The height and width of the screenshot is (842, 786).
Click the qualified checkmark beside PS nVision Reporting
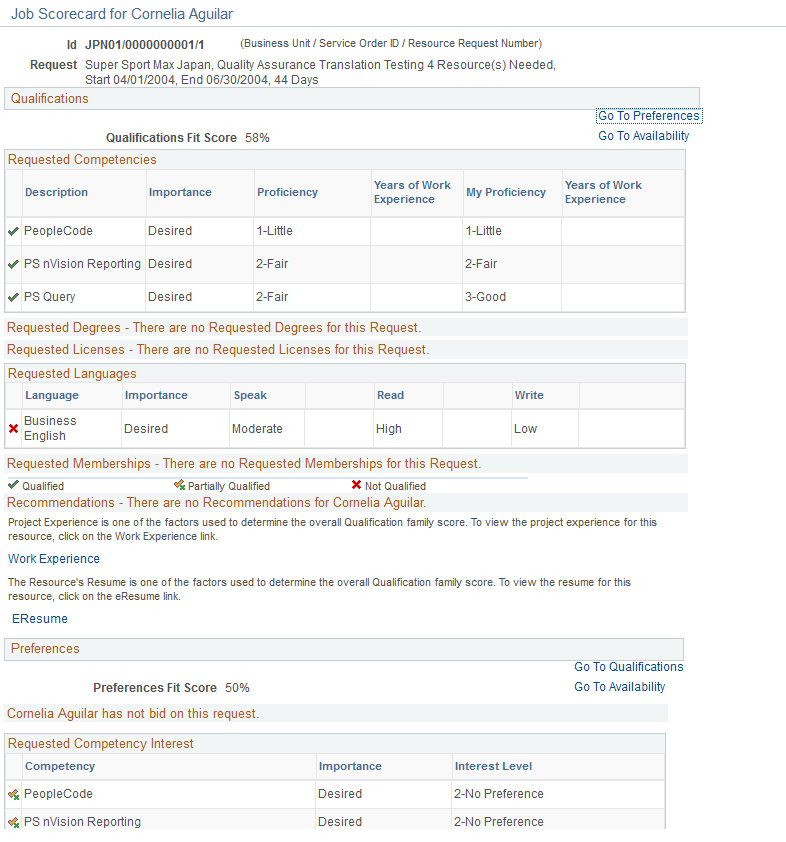click(13, 264)
